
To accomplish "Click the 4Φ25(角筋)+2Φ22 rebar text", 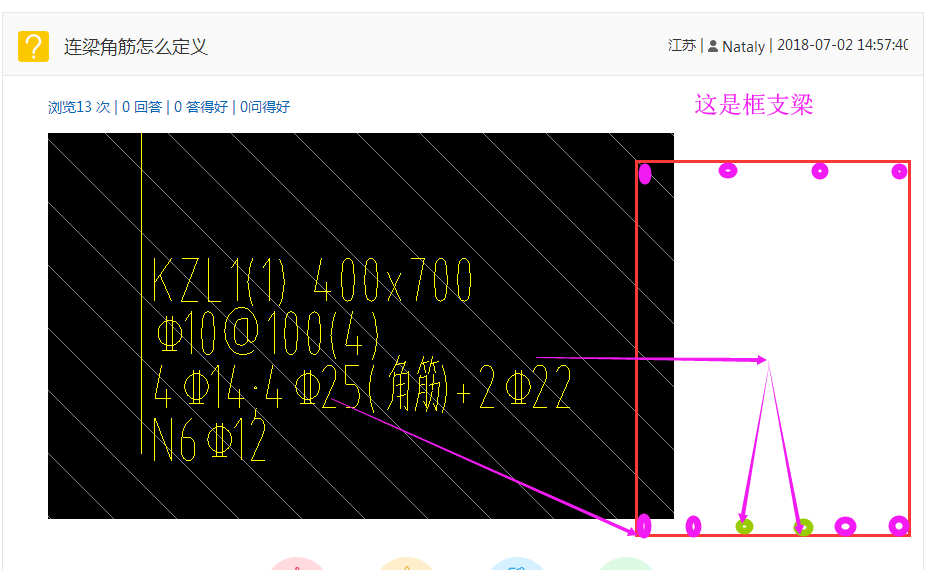I will (x=418, y=385).
